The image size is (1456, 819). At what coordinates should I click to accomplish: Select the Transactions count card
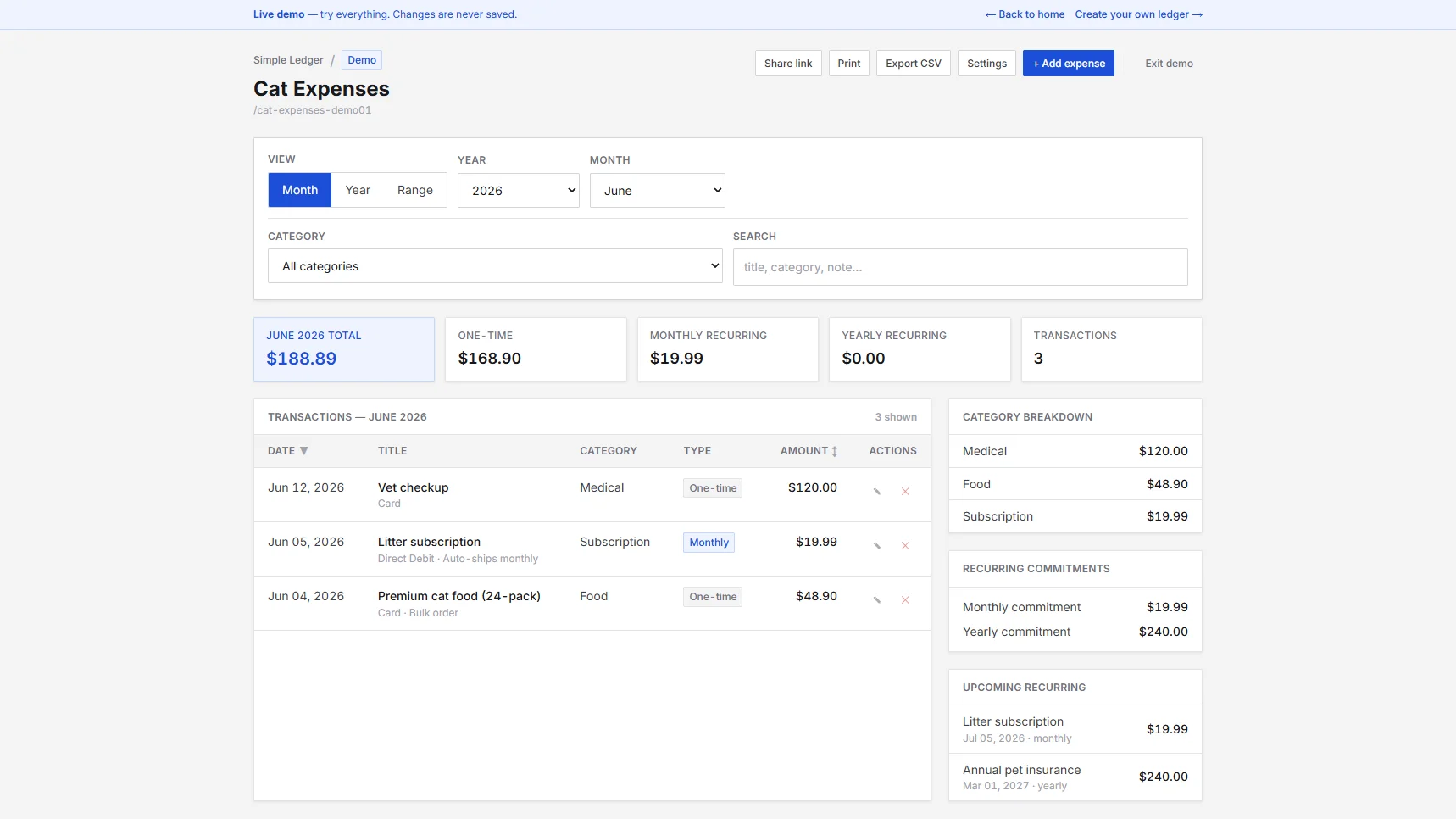tap(1112, 349)
